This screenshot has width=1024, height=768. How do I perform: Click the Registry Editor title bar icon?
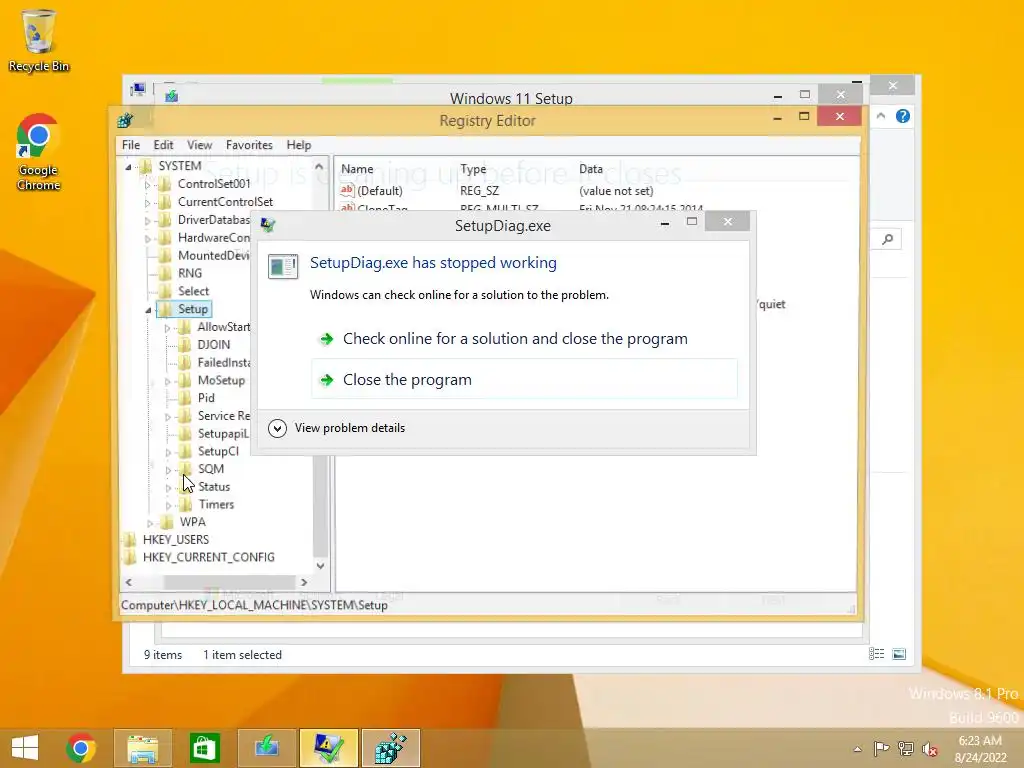[x=125, y=121]
